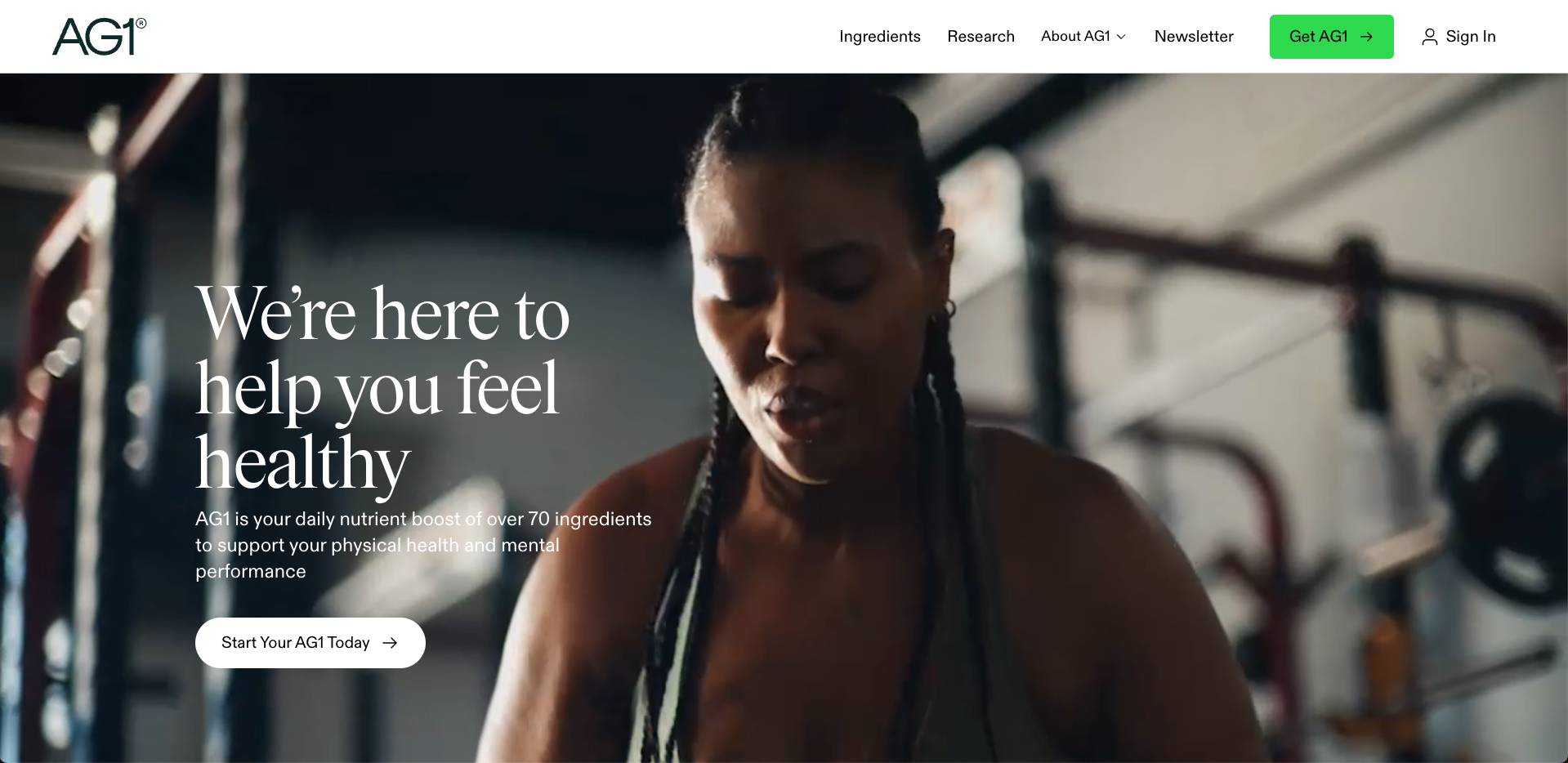Expand the chevron next to About AG1

coord(1121,37)
